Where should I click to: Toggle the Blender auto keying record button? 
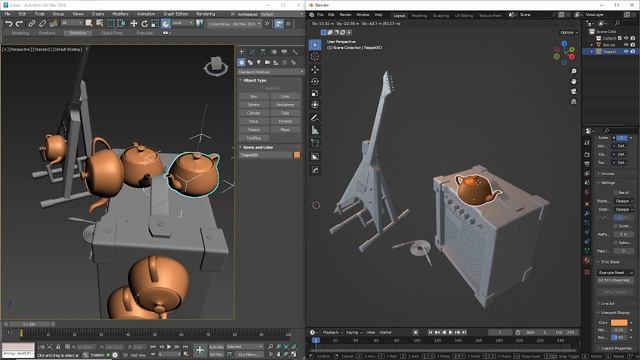point(416,332)
